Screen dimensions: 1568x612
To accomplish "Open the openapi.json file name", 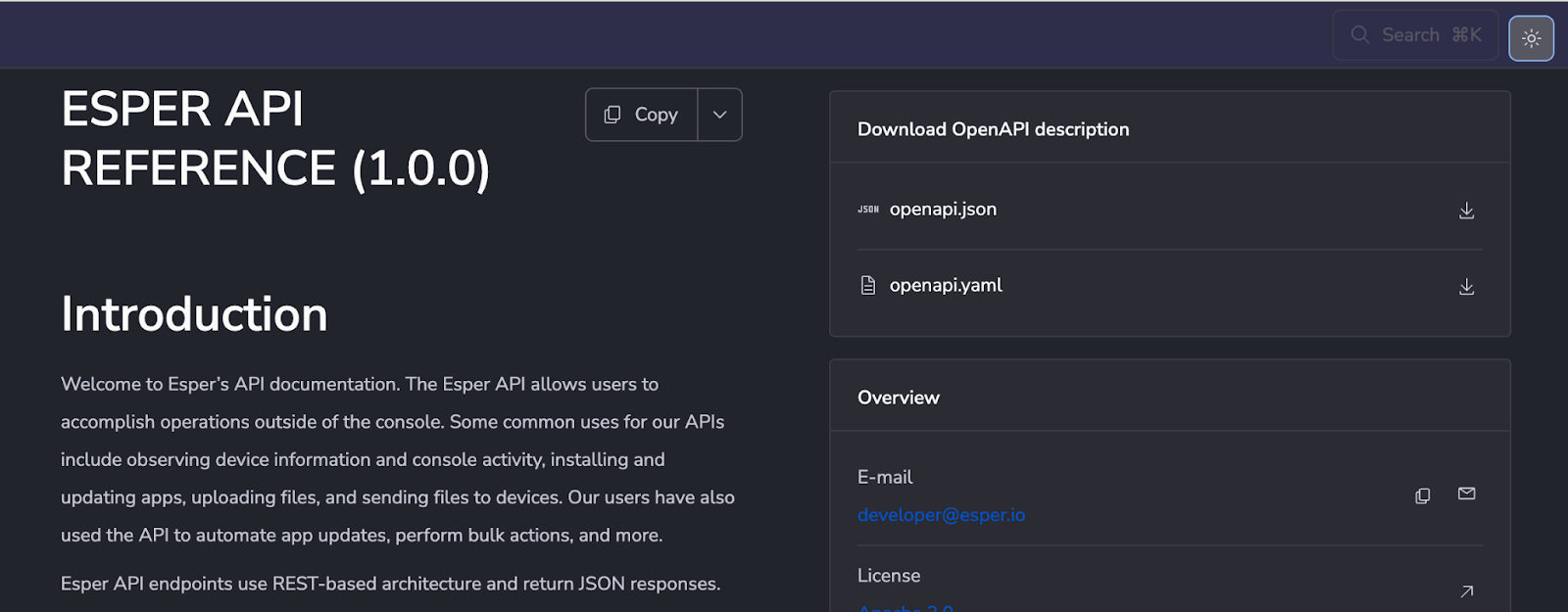I will point(943,210).
